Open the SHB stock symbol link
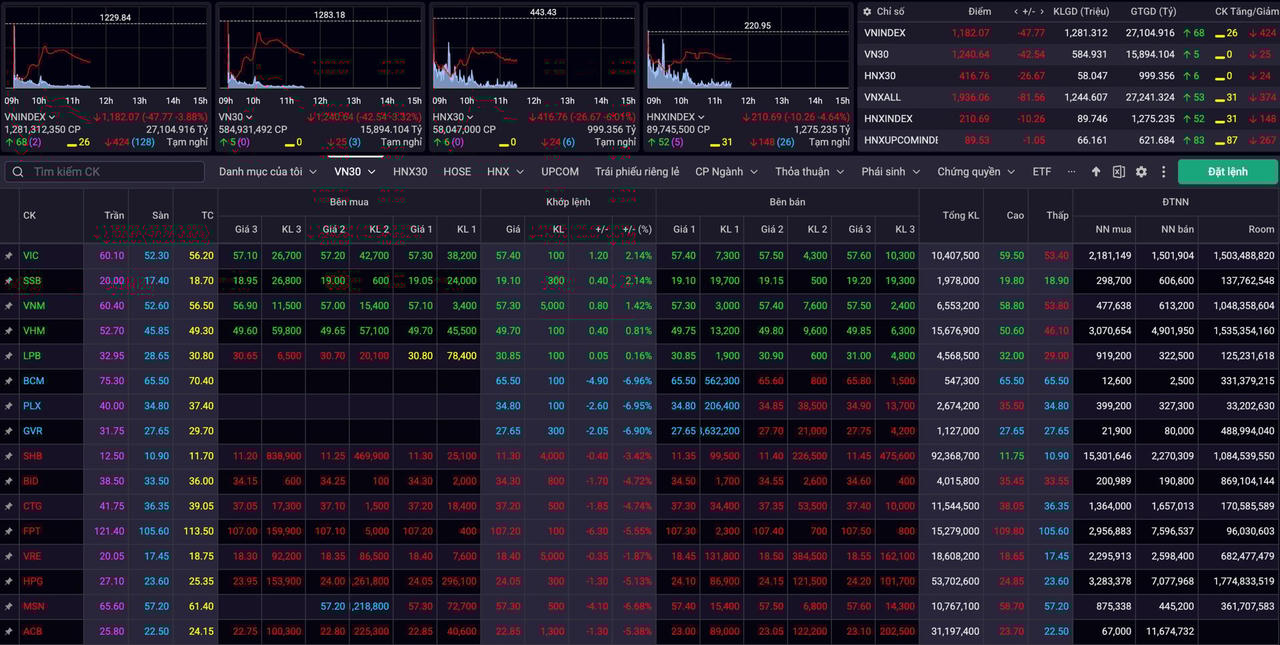Image resolution: width=1280 pixels, height=645 pixels. (x=32, y=456)
